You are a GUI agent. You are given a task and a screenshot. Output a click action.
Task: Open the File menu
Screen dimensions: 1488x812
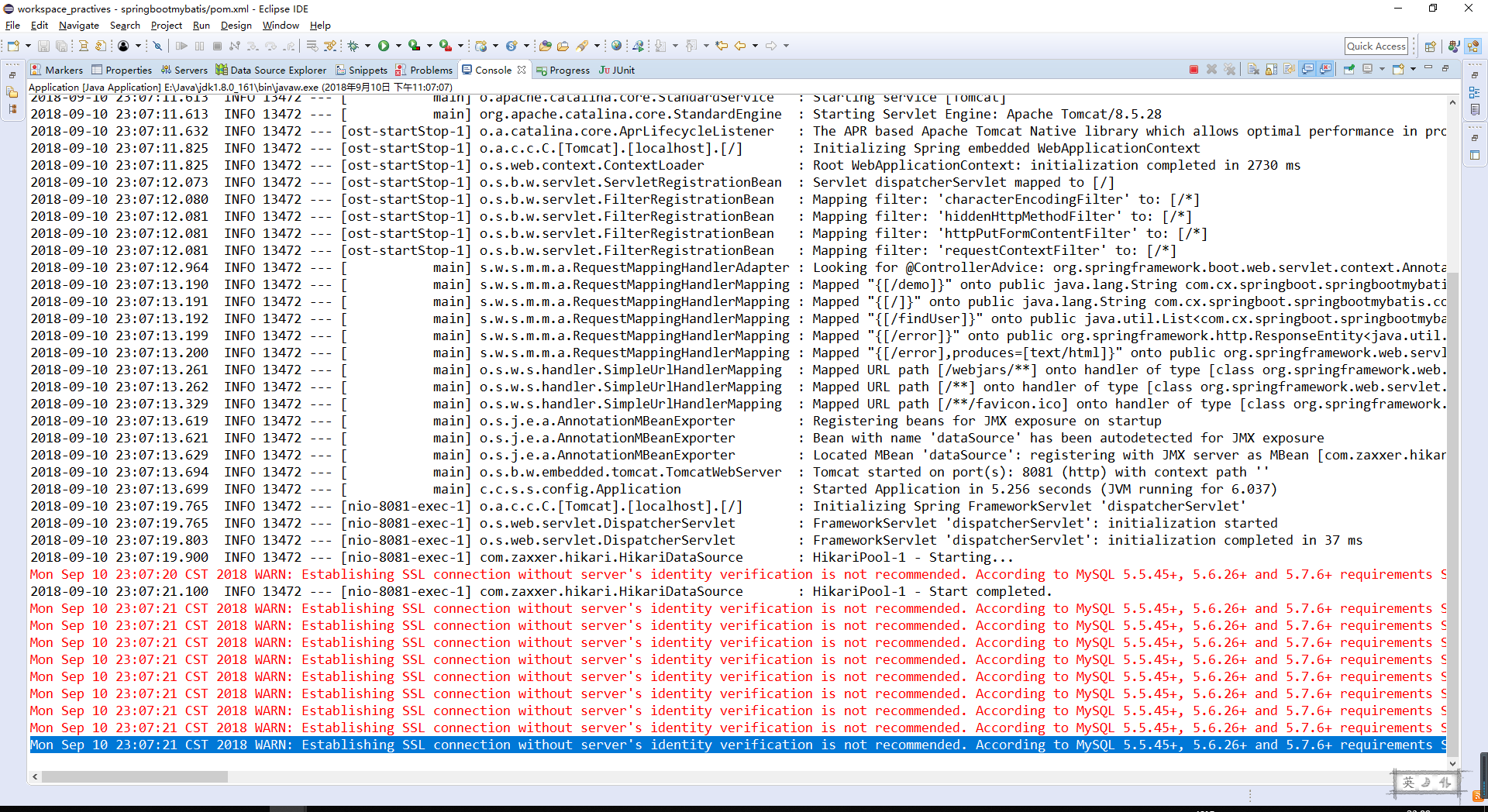click(13, 26)
